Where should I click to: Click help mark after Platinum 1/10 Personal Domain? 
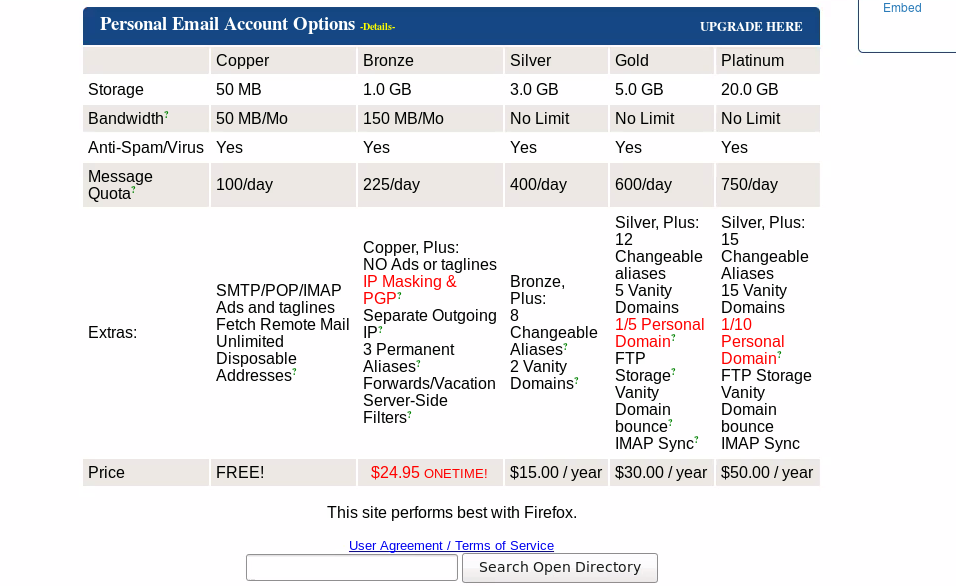[779, 354]
